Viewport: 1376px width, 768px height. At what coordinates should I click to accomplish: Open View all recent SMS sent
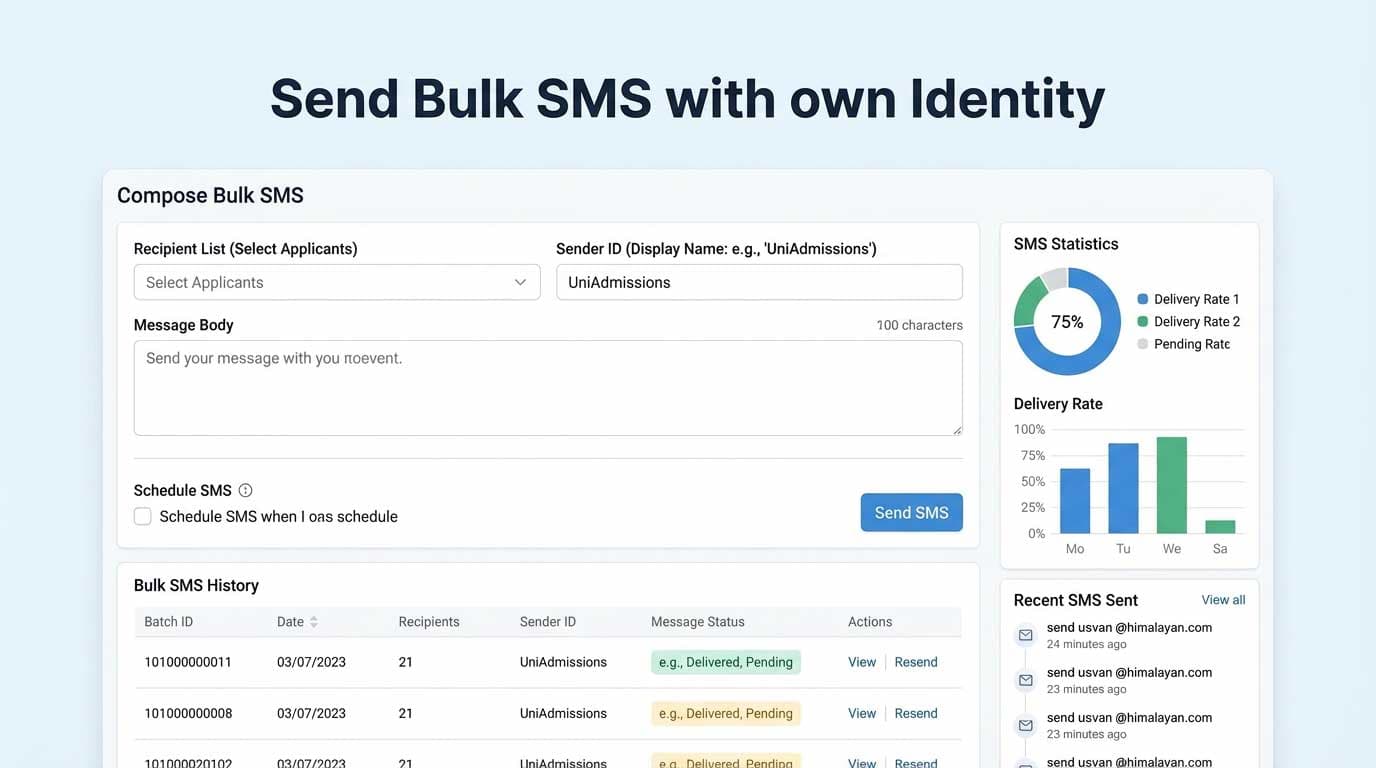click(1223, 599)
